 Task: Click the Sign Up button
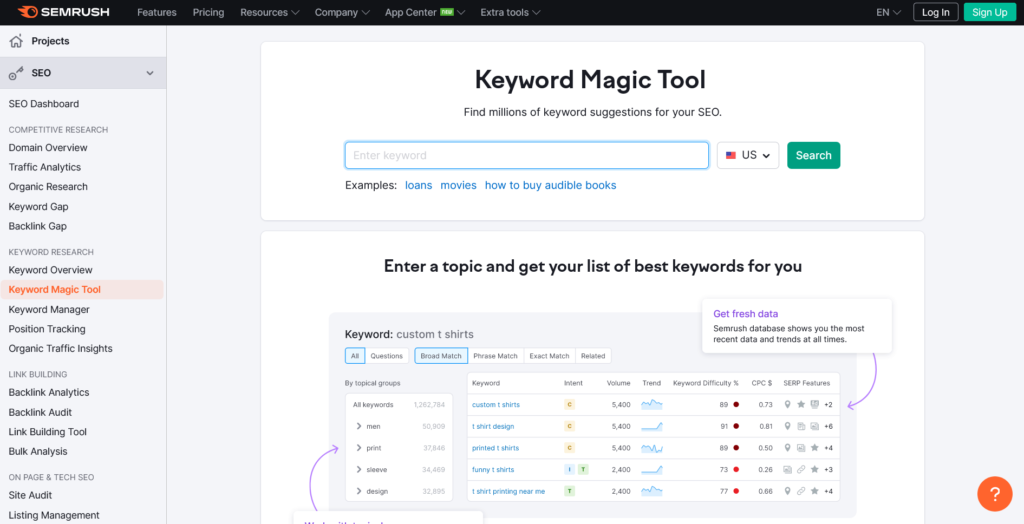989,12
